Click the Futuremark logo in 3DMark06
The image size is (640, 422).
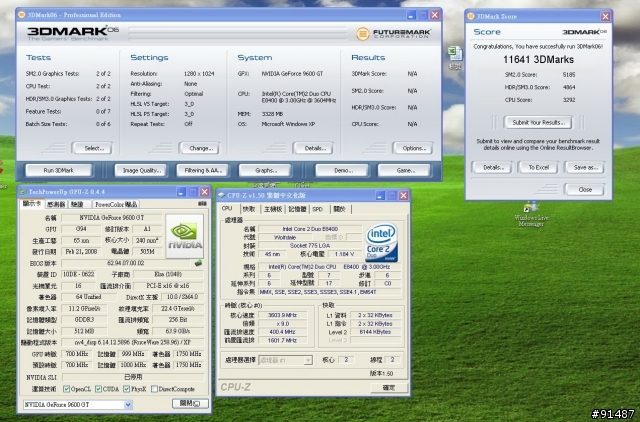(x=393, y=33)
